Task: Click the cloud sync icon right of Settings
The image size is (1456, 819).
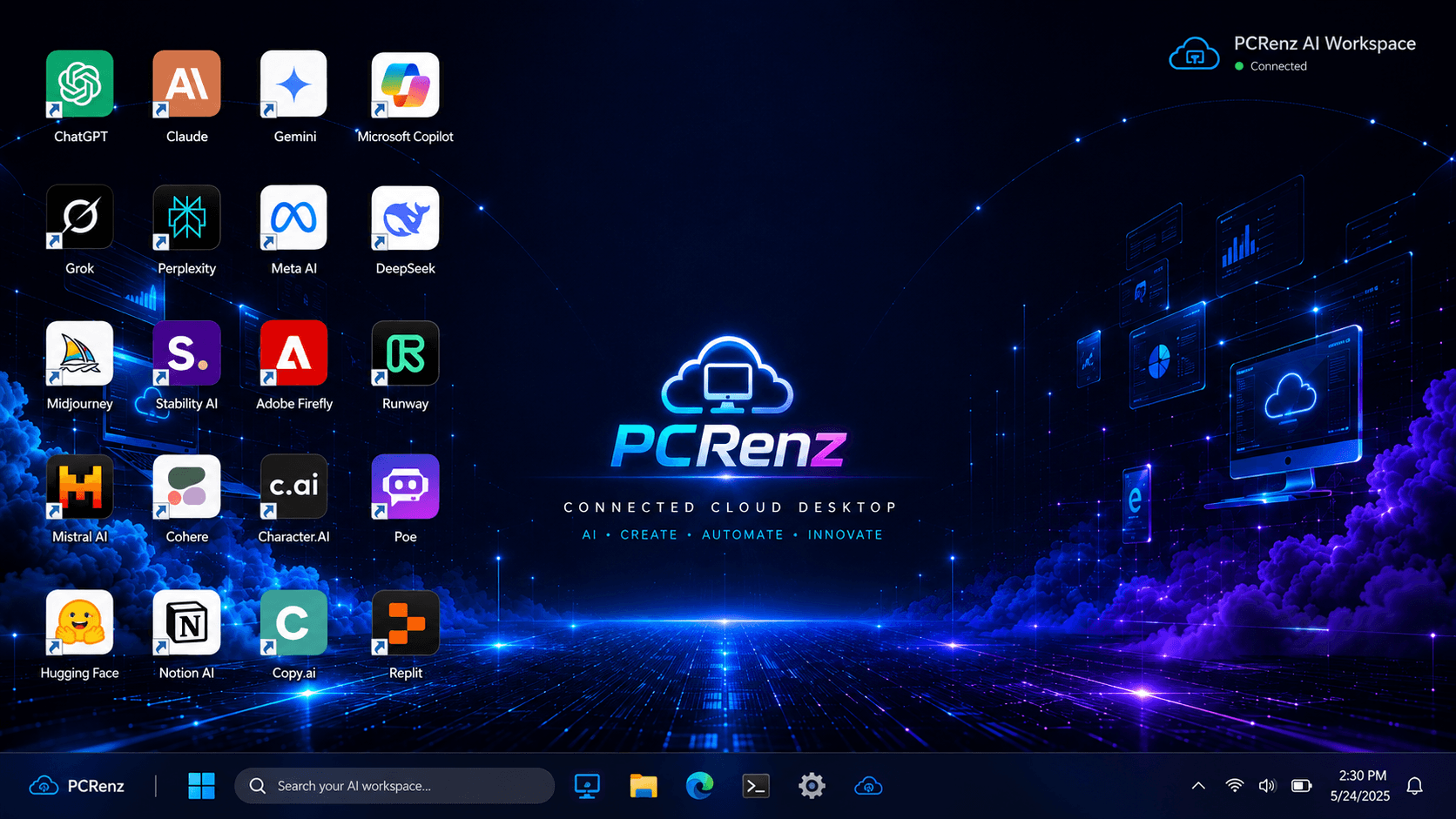Action: click(x=868, y=786)
